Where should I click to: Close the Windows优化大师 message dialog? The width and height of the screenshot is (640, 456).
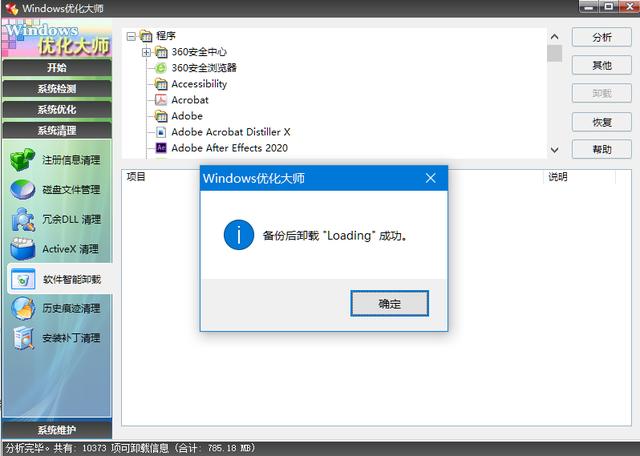[431, 178]
